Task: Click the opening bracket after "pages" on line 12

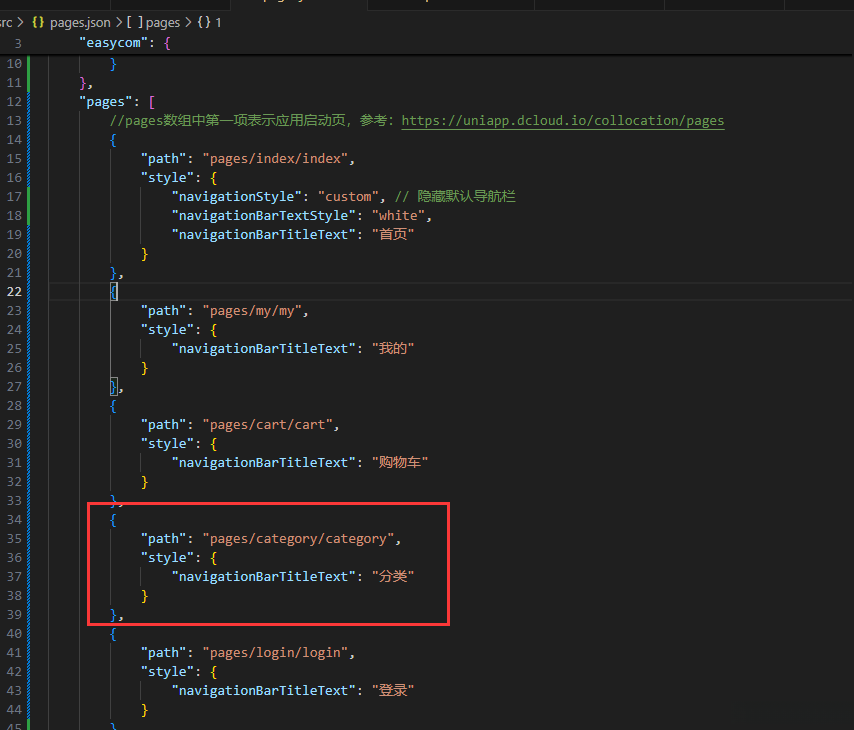Action: click(151, 101)
